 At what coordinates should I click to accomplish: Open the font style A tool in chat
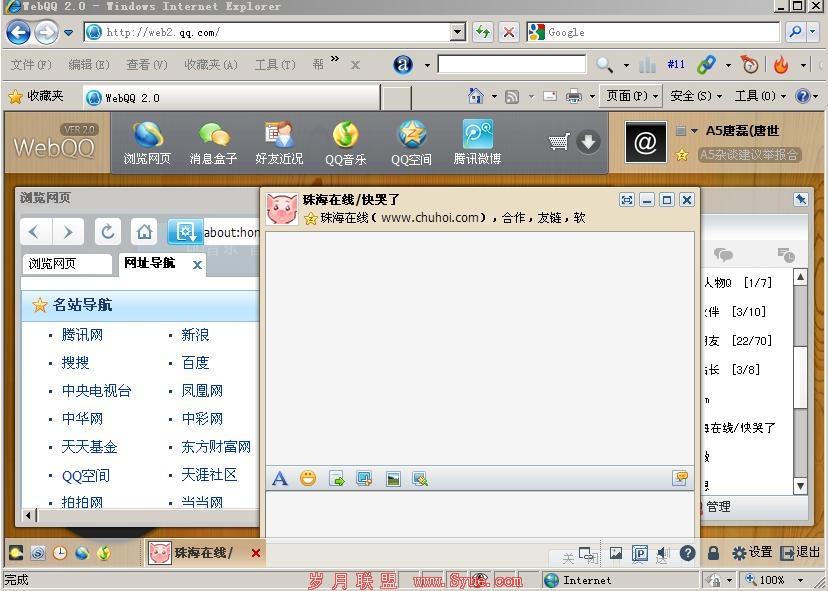[280, 479]
